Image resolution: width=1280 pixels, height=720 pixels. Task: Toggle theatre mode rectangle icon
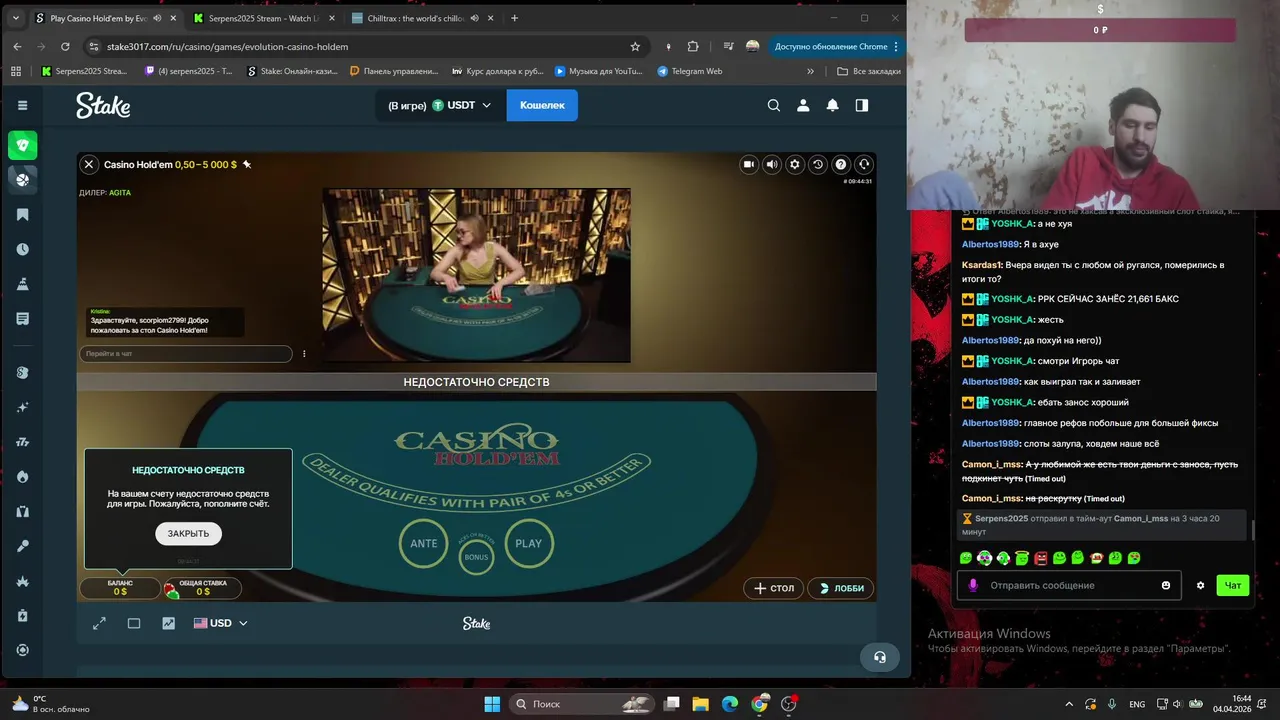[134, 623]
